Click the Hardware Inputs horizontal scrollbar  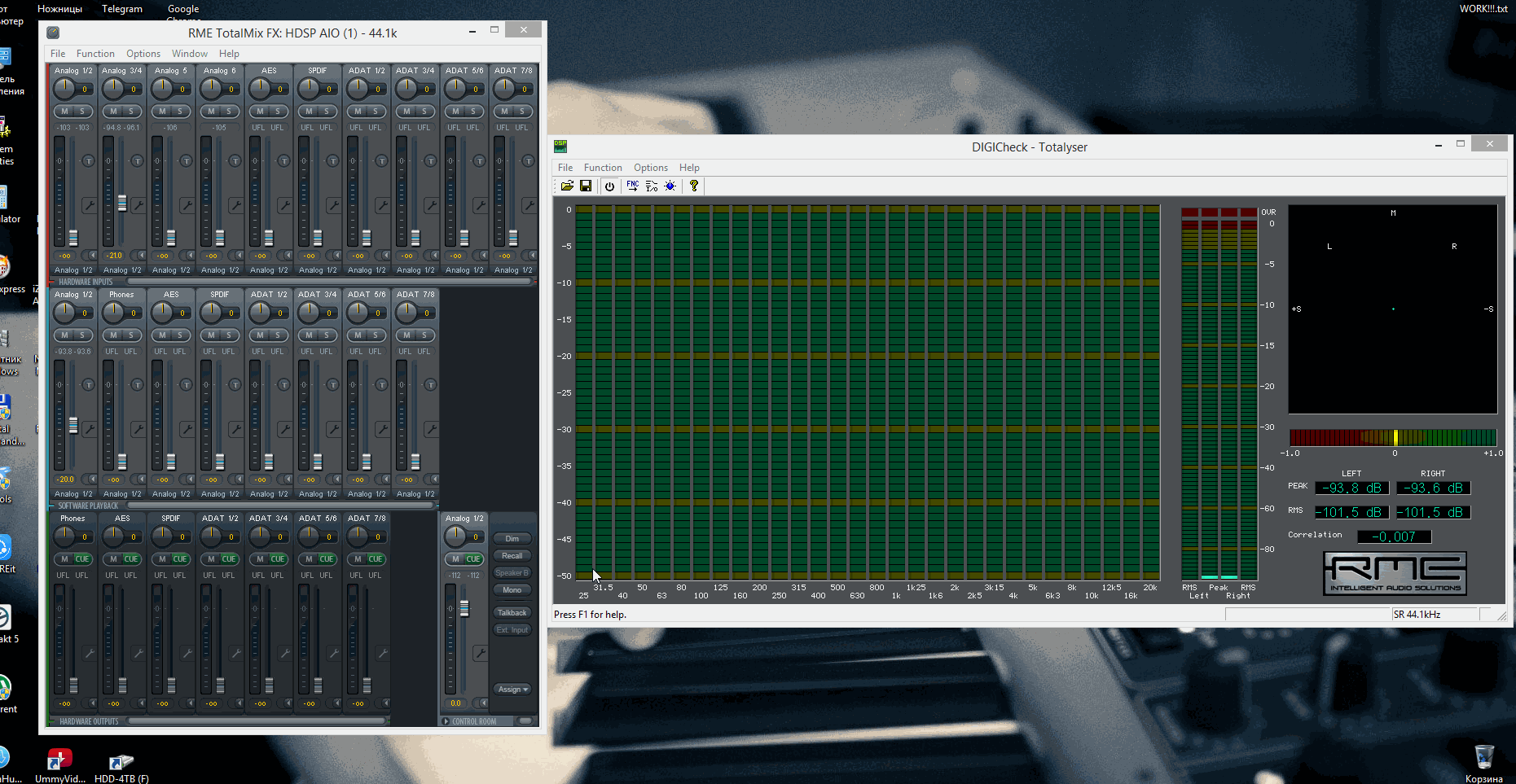click(x=328, y=282)
